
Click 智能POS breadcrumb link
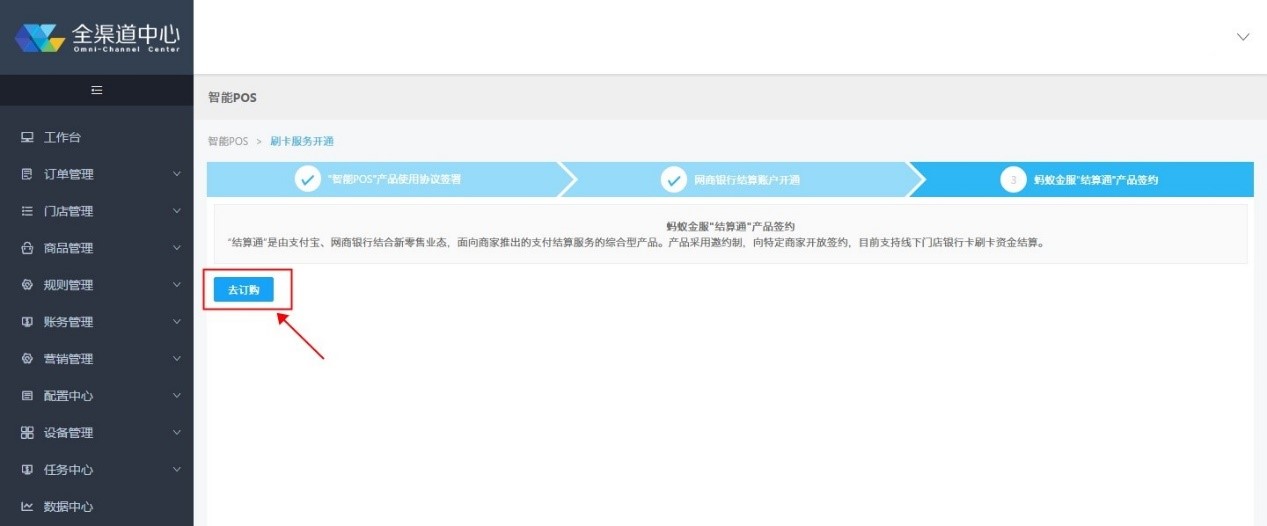click(x=227, y=141)
